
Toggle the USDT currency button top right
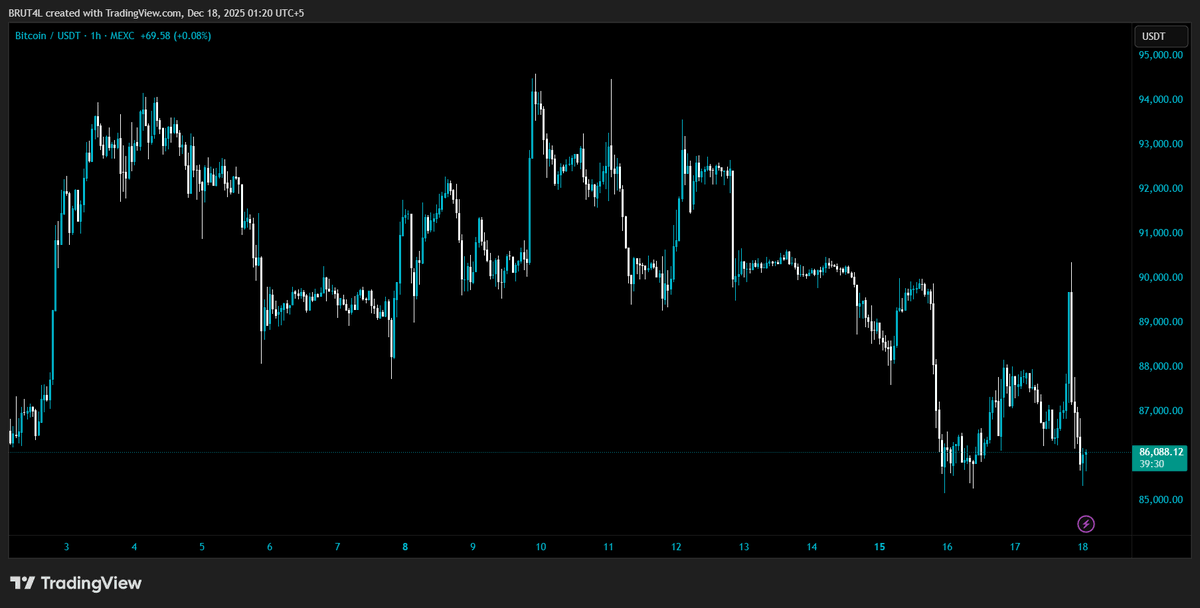1160,35
